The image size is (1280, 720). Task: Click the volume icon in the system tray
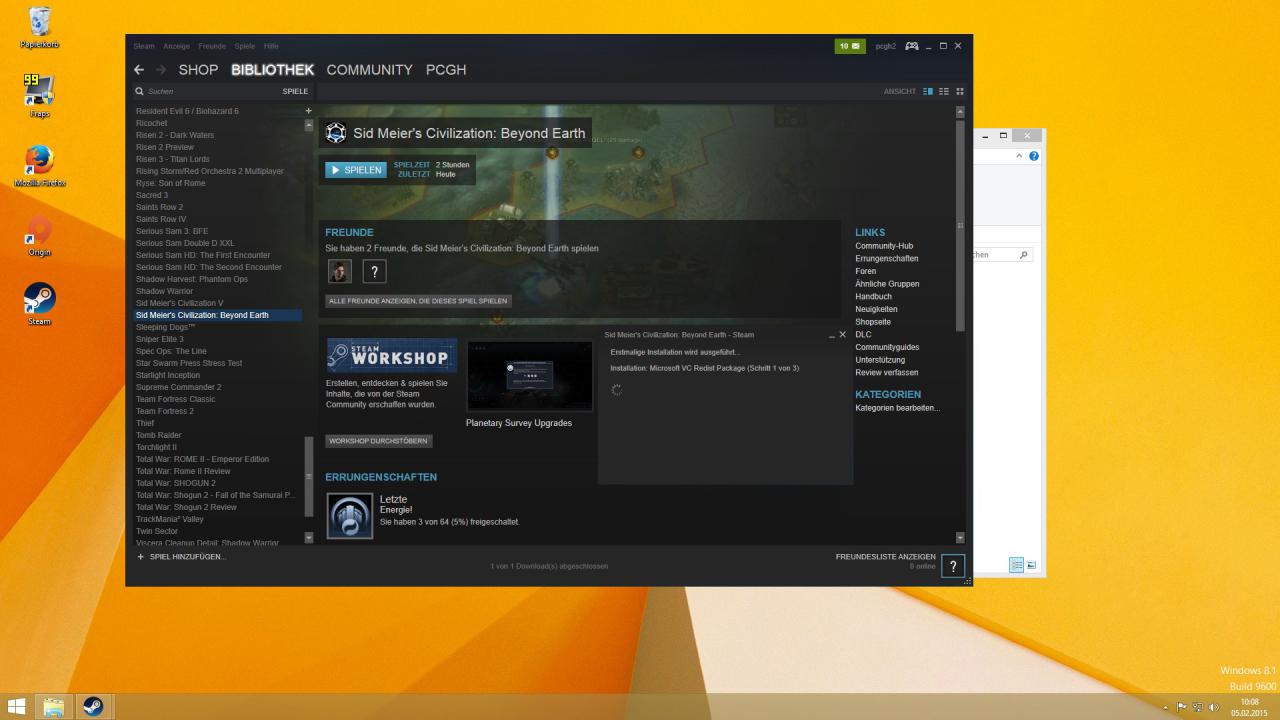(x=1215, y=707)
